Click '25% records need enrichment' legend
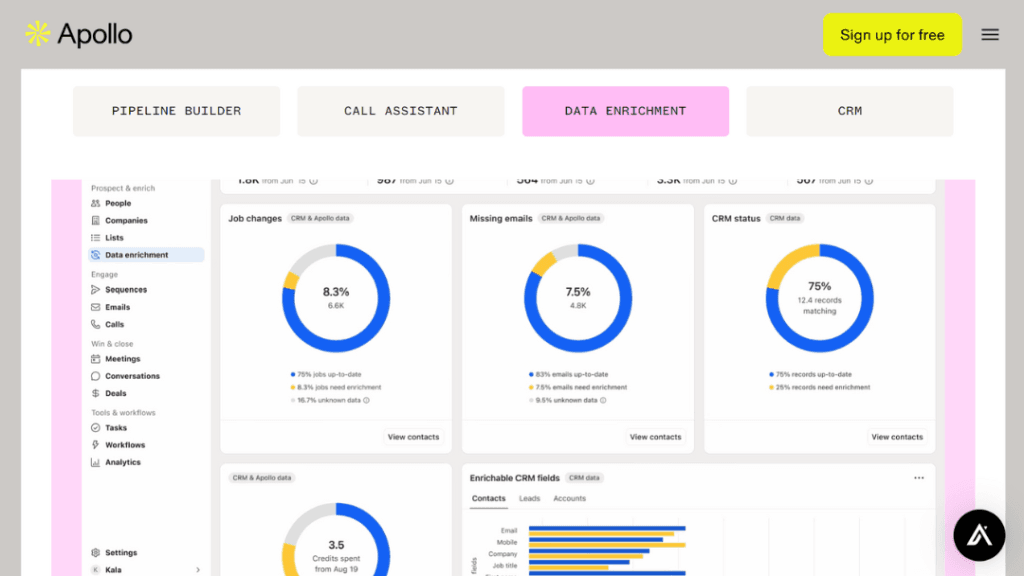Screen dimensions: 1024x576 click(820, 387)
